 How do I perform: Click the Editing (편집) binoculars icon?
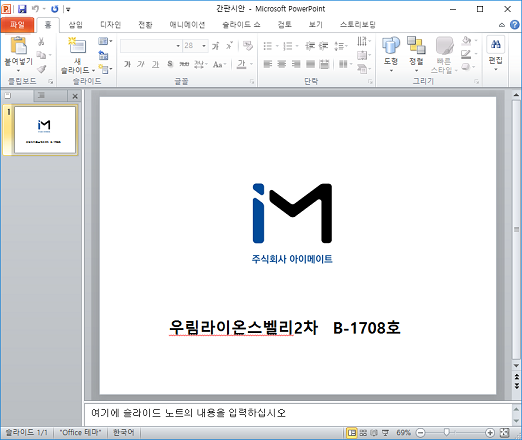[x=496, y=44]
